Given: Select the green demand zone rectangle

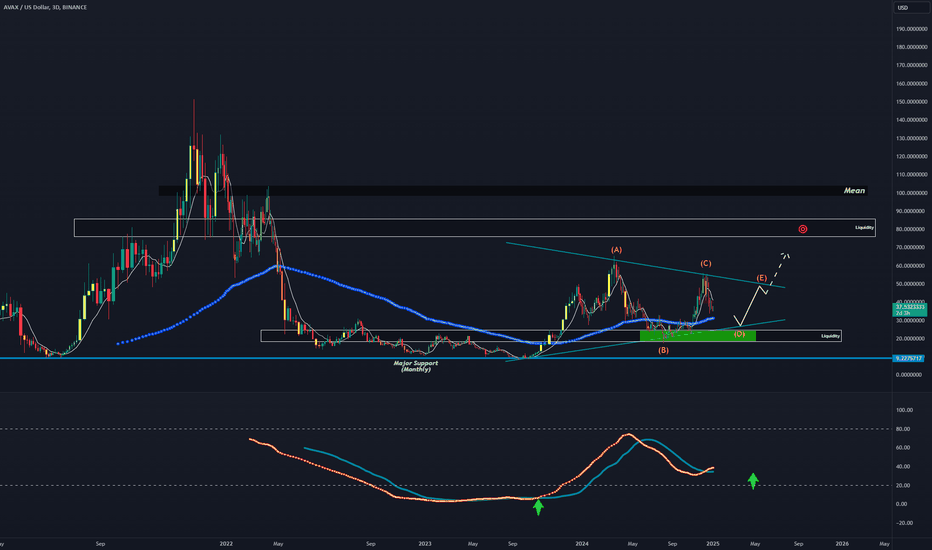Looking at the screenshot, I should tap(698, 336).
